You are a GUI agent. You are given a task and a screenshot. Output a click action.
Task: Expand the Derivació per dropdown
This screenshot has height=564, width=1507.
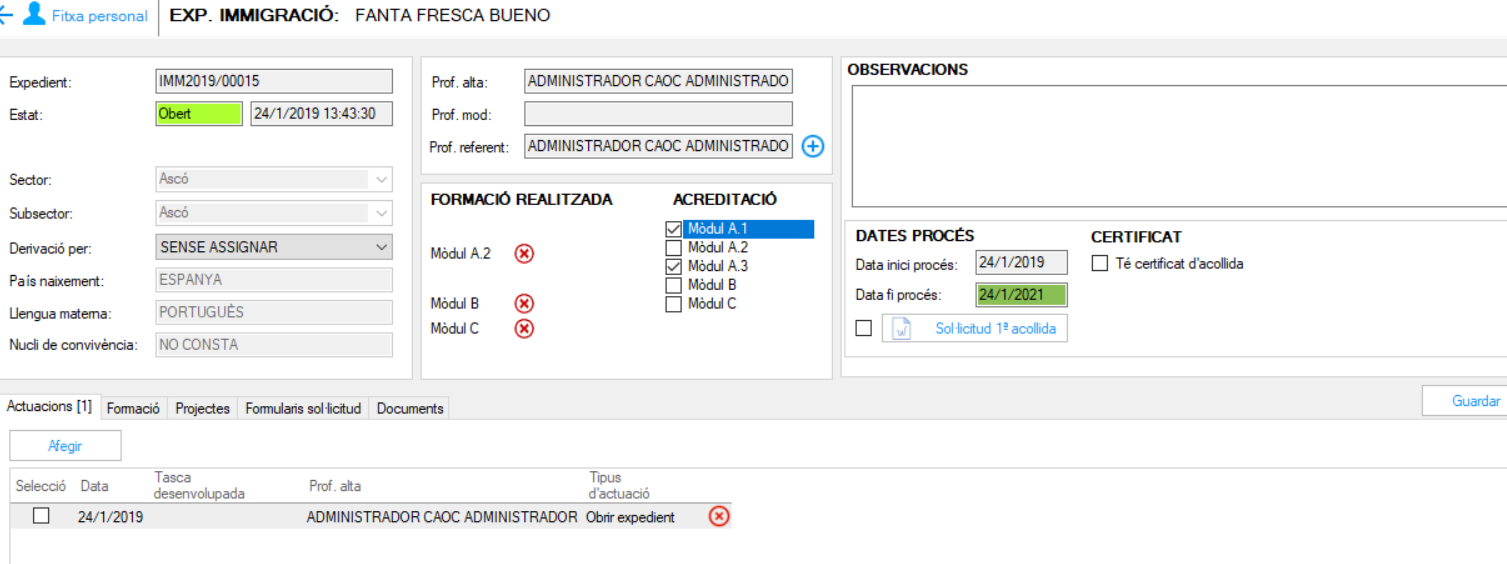coord(381,247)
